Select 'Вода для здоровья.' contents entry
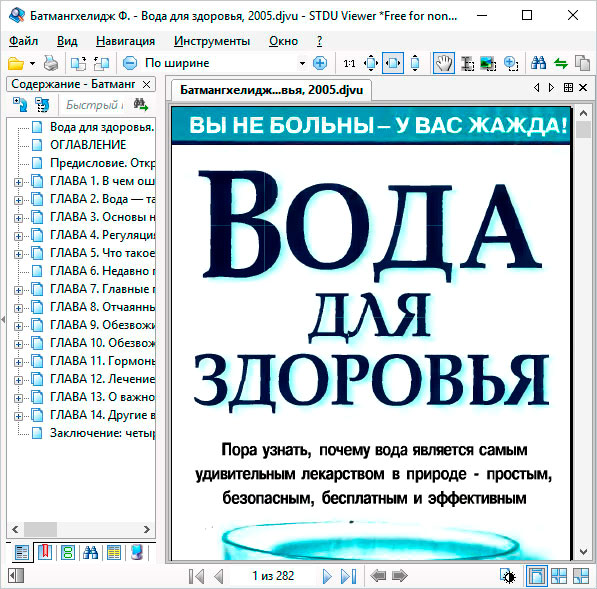Screen dimensions: 597x589 tap(102, 127)
